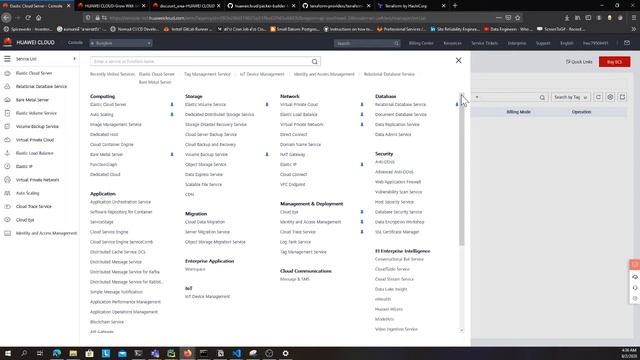Open Elastic Volume Service in left sidebar
The width and height of the screenshot is (640, 360).
coord(36,113)
